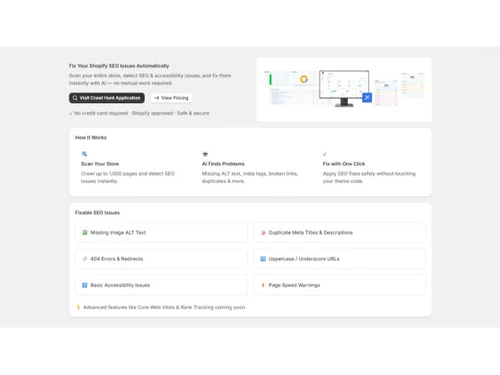The image size is (500, 375).
Task: Click the search icon in Visit Crawl Hunt button
Action: (75, 98)
